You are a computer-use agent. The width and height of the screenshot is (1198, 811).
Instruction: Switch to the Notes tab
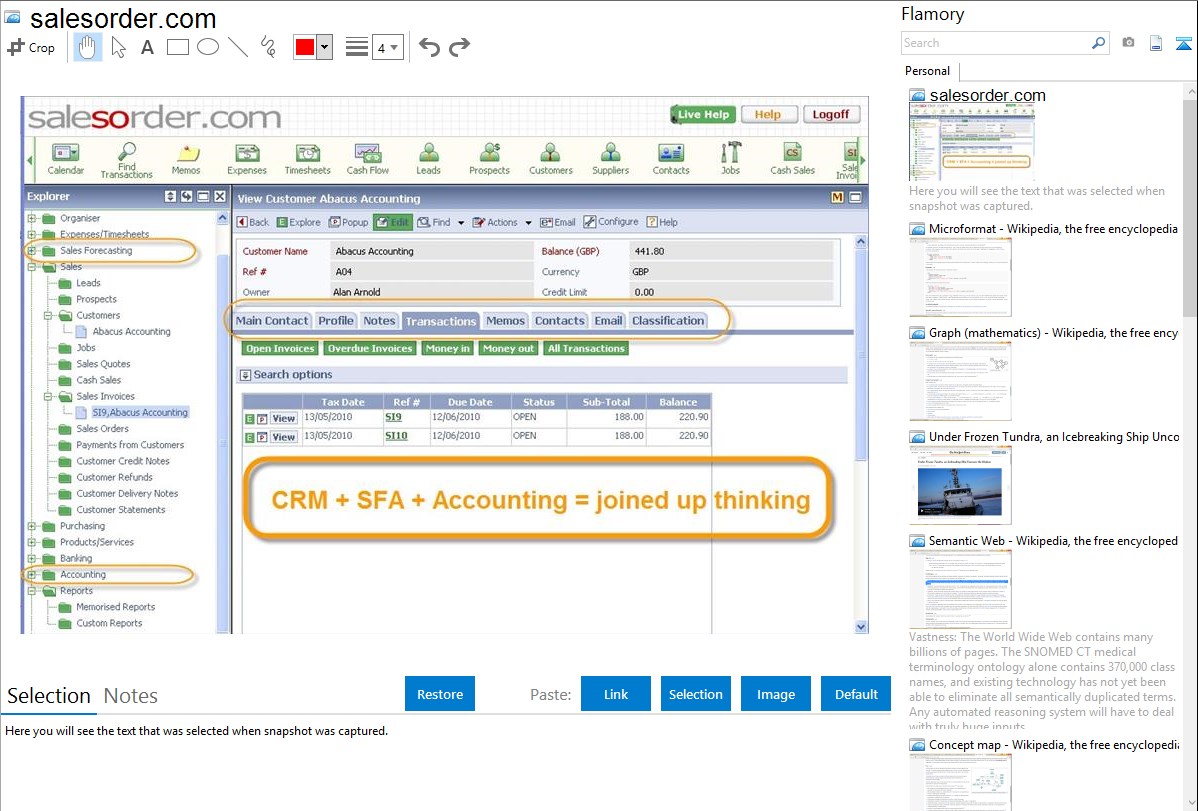(131, 696)
